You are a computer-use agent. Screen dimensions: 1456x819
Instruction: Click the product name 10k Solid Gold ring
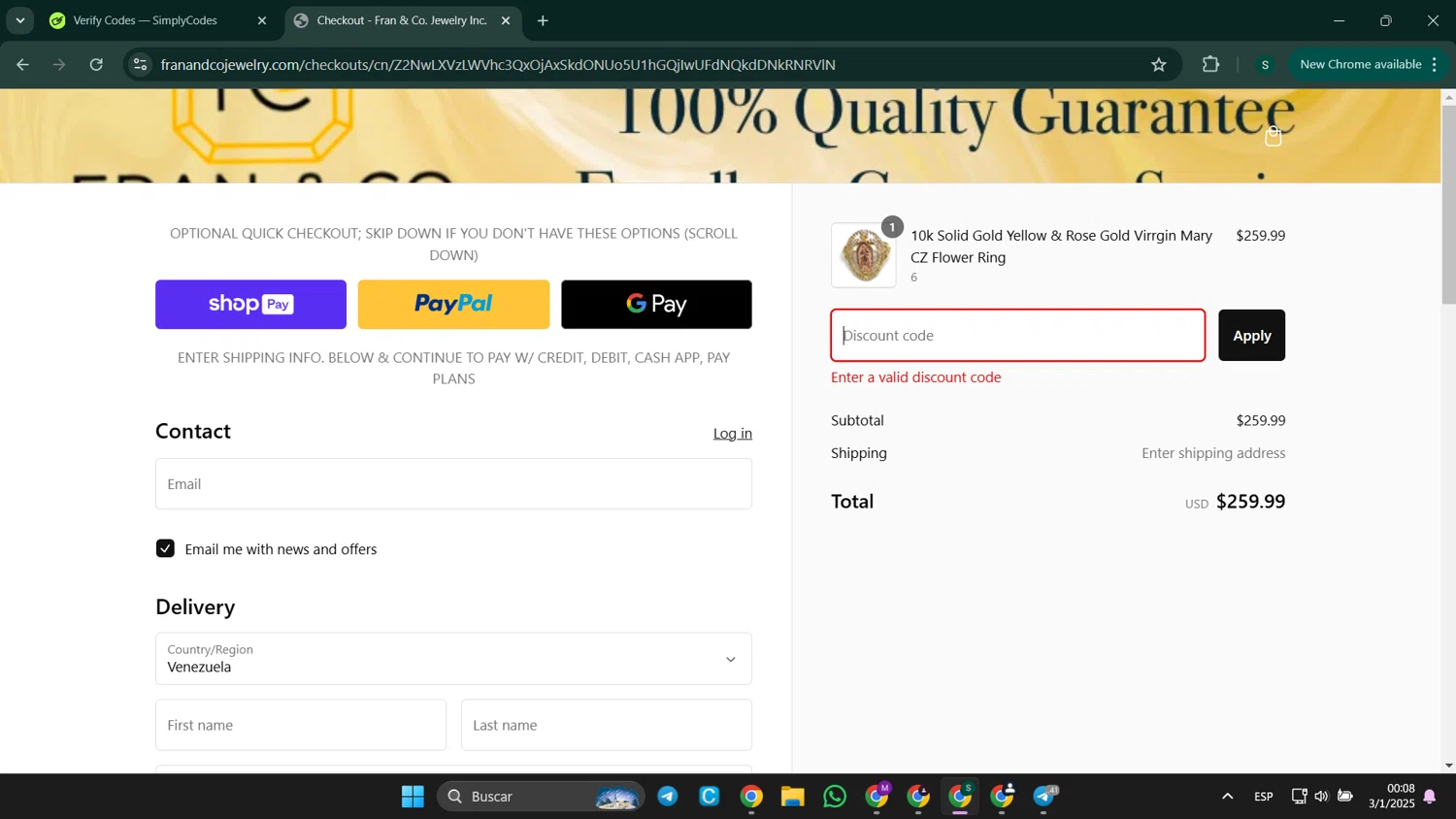1061,246
